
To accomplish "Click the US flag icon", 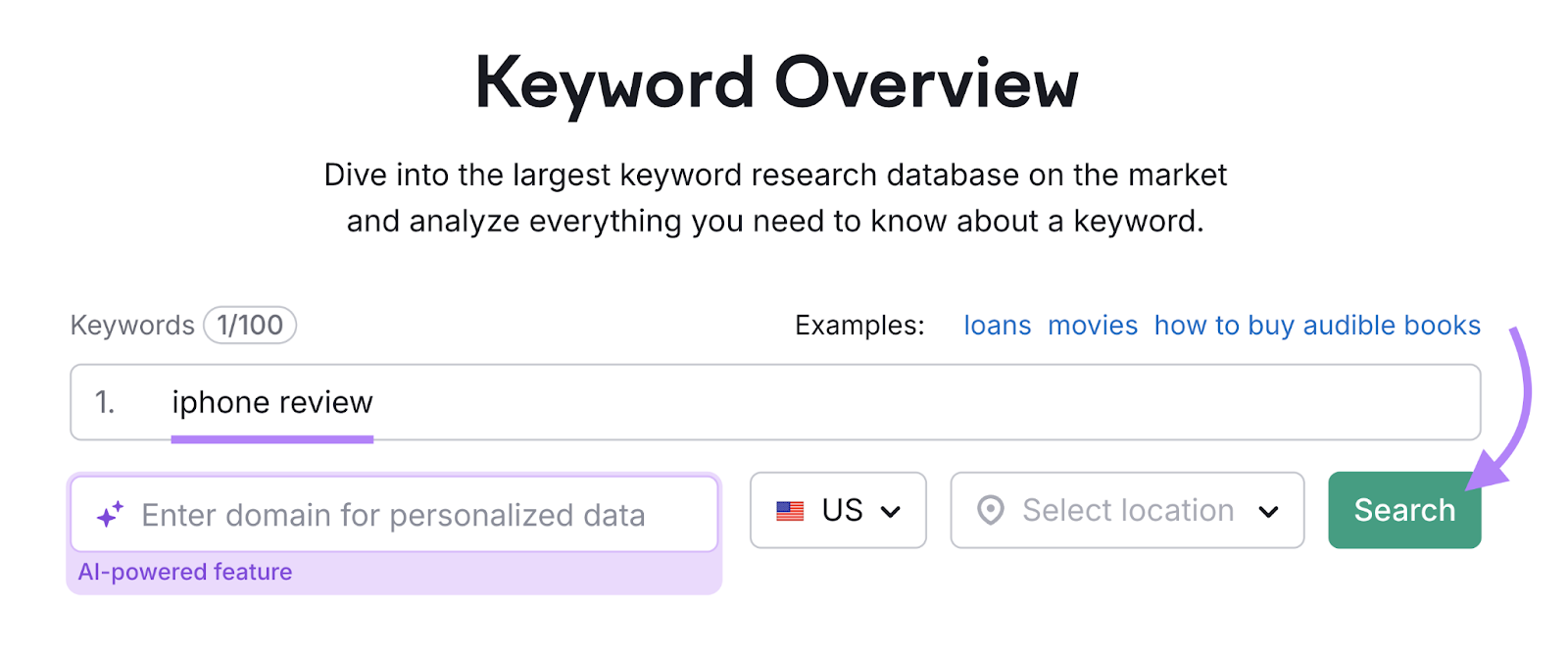I will tap(787, 510).
